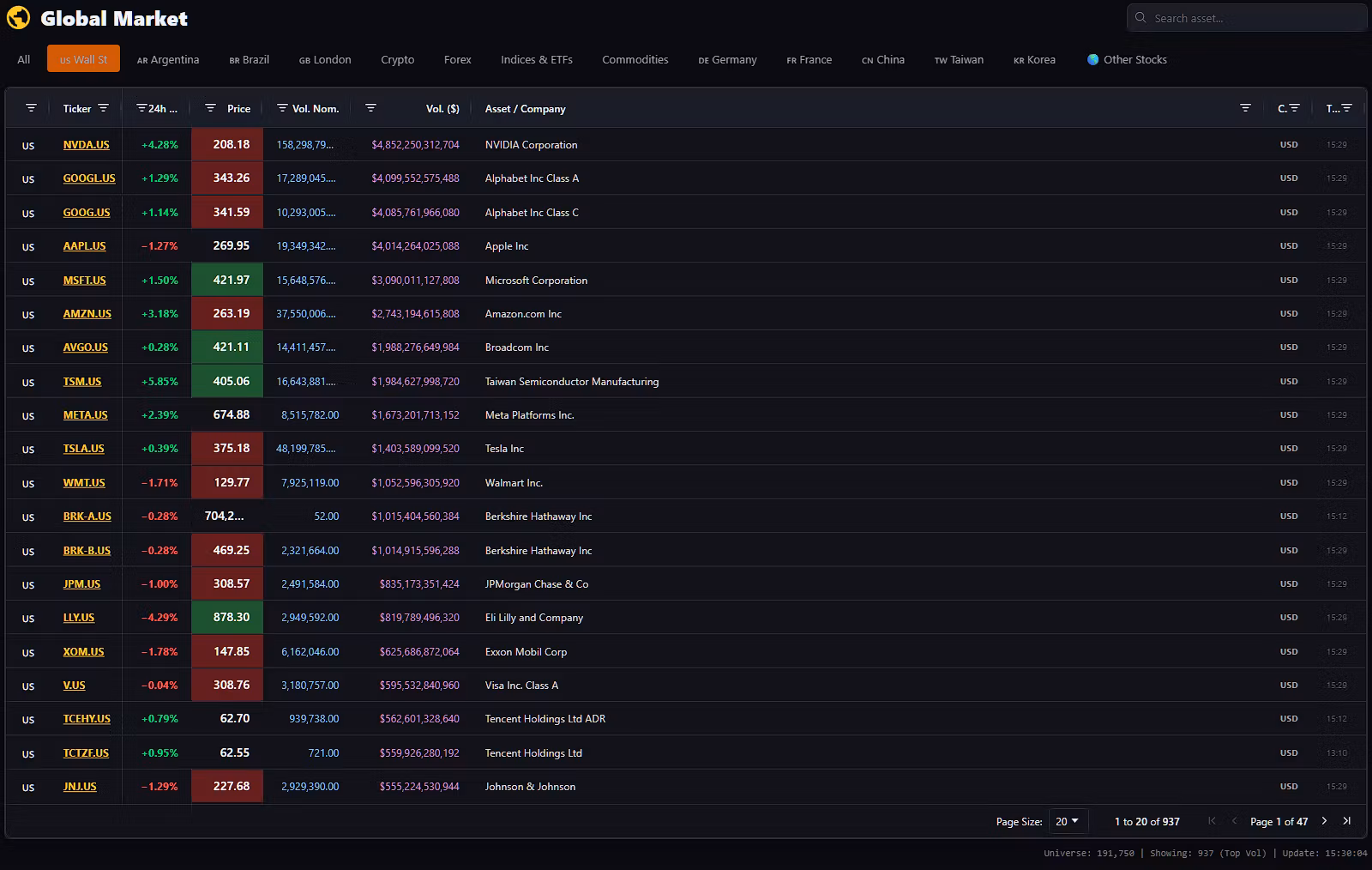The width and height of the screenshot is (1372, 870).
Task: Open the AAPL.US ticker link
Action: 85,246
